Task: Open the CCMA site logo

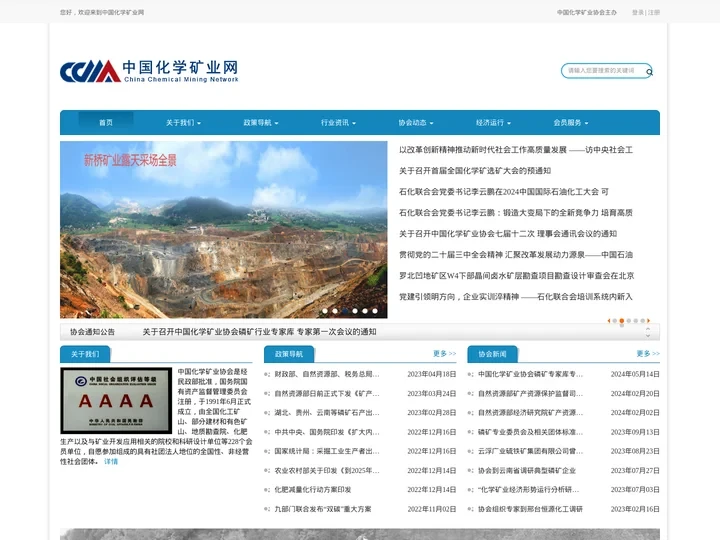Action: click(149, 71)
